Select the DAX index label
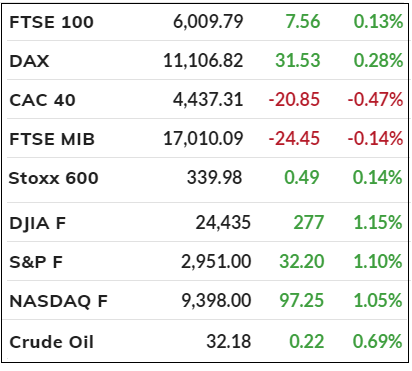 (x=29, y=61)
